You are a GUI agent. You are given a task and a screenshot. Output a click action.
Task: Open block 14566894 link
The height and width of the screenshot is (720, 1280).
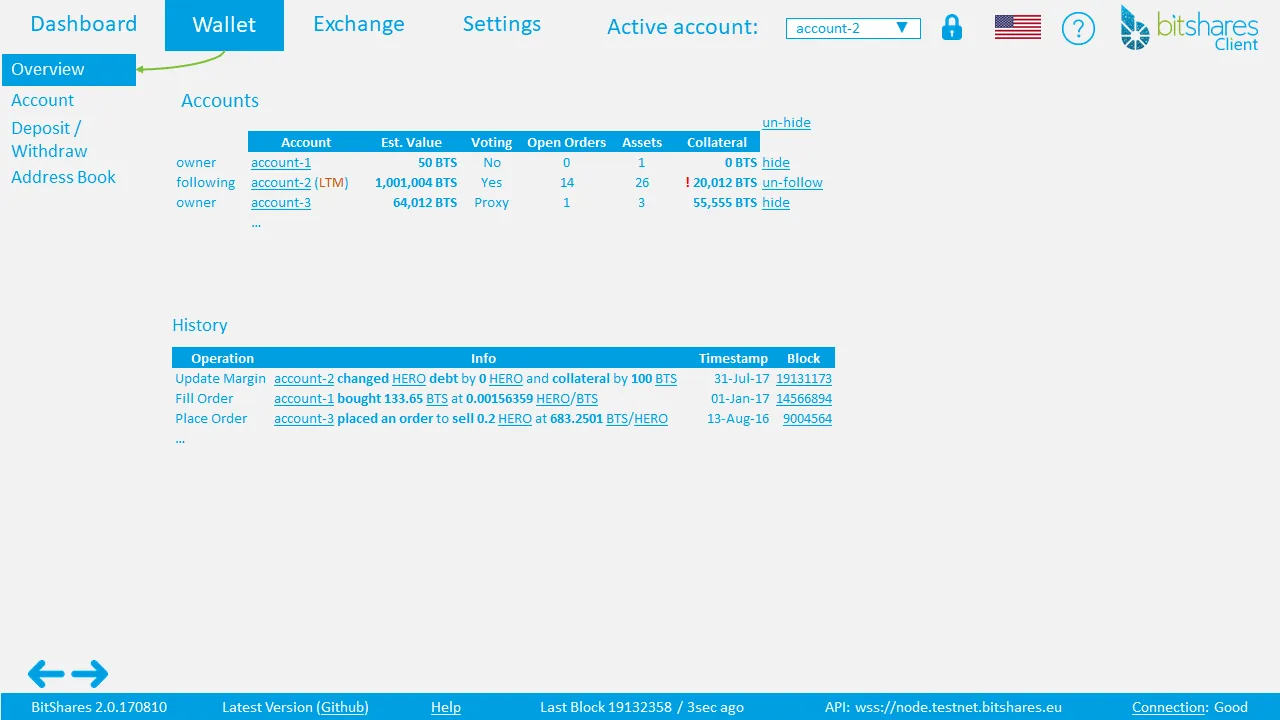(804, 398)
